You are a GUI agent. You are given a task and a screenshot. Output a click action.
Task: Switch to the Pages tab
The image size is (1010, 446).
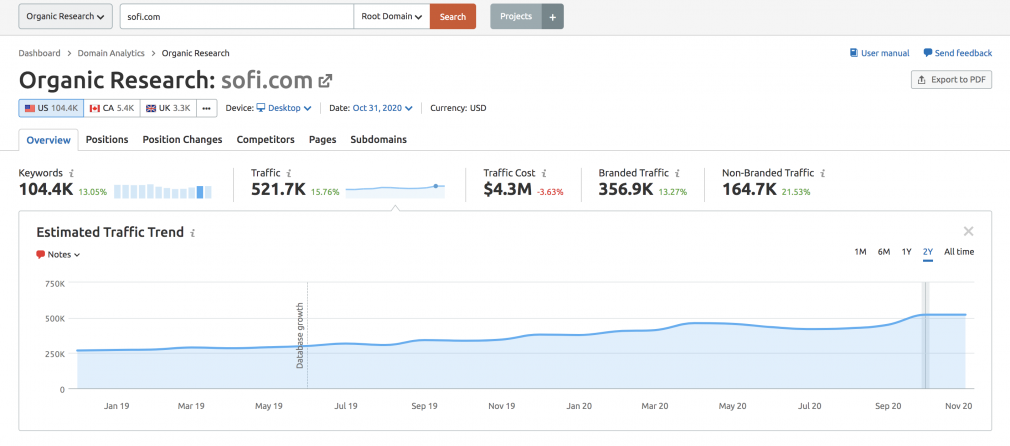pos(323,140)
